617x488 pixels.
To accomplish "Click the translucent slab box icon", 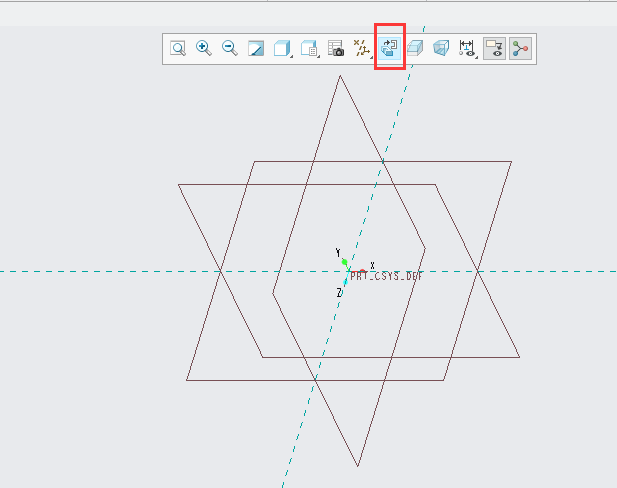I will (415, 48).
